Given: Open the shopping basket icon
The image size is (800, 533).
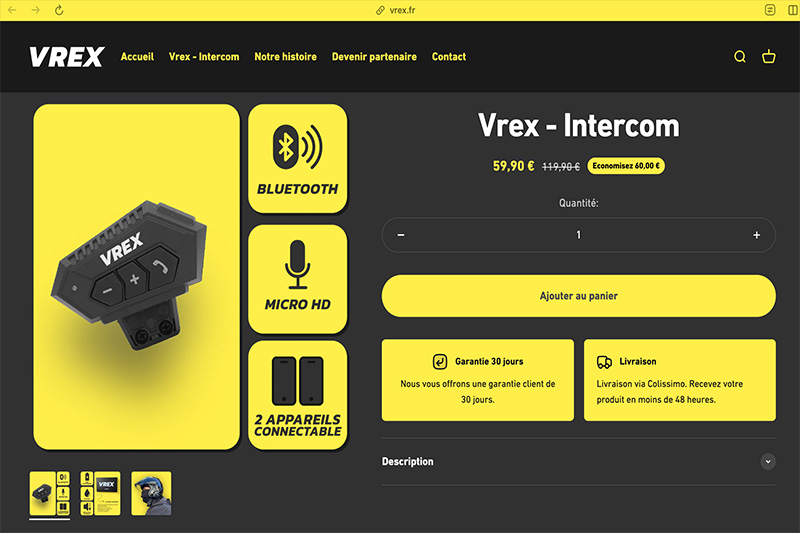Looking at the screenshot, I should pos(769,57).
